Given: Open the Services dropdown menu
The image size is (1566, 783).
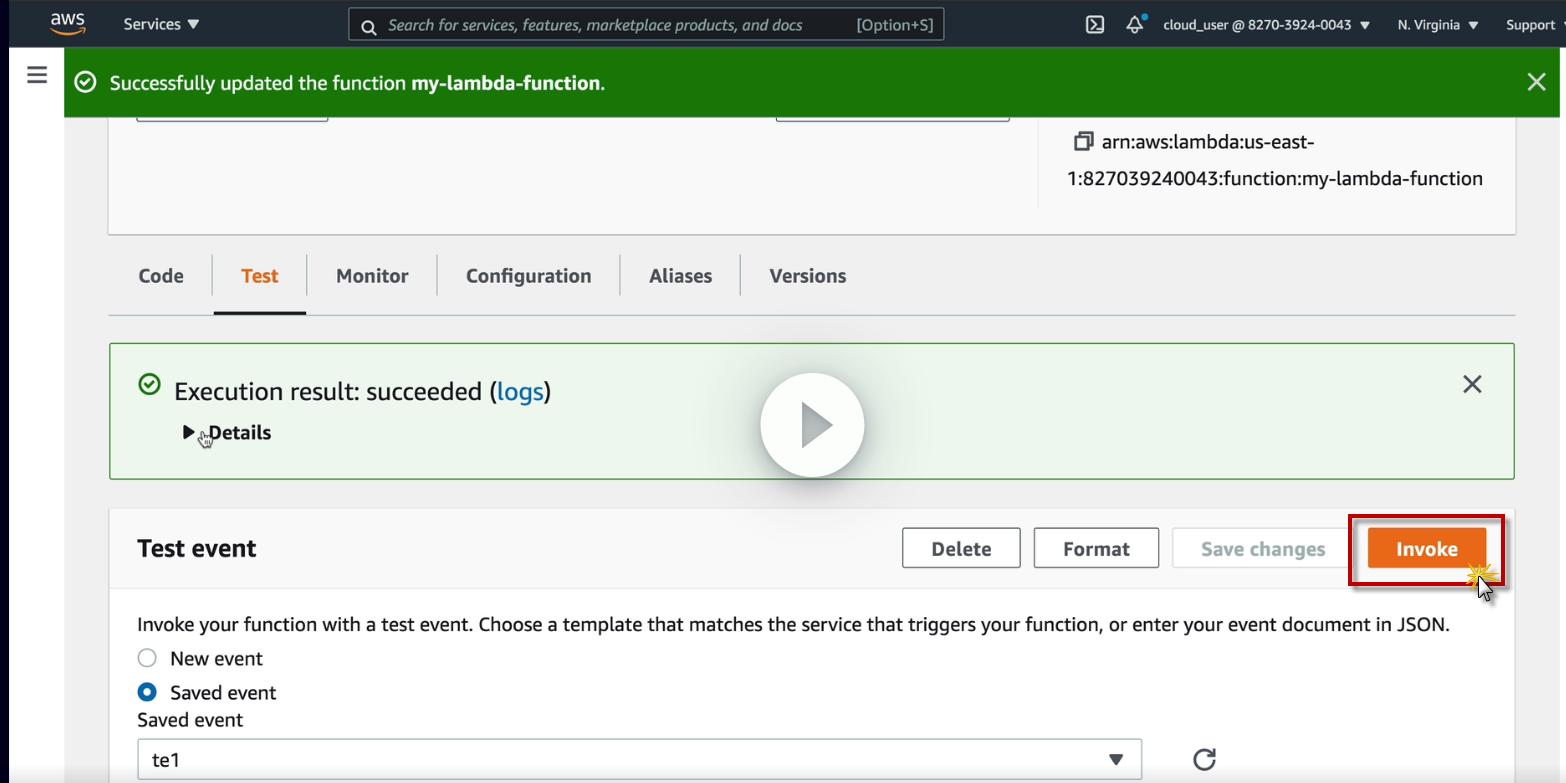Looking at the screenshot, I should [161, 24].
